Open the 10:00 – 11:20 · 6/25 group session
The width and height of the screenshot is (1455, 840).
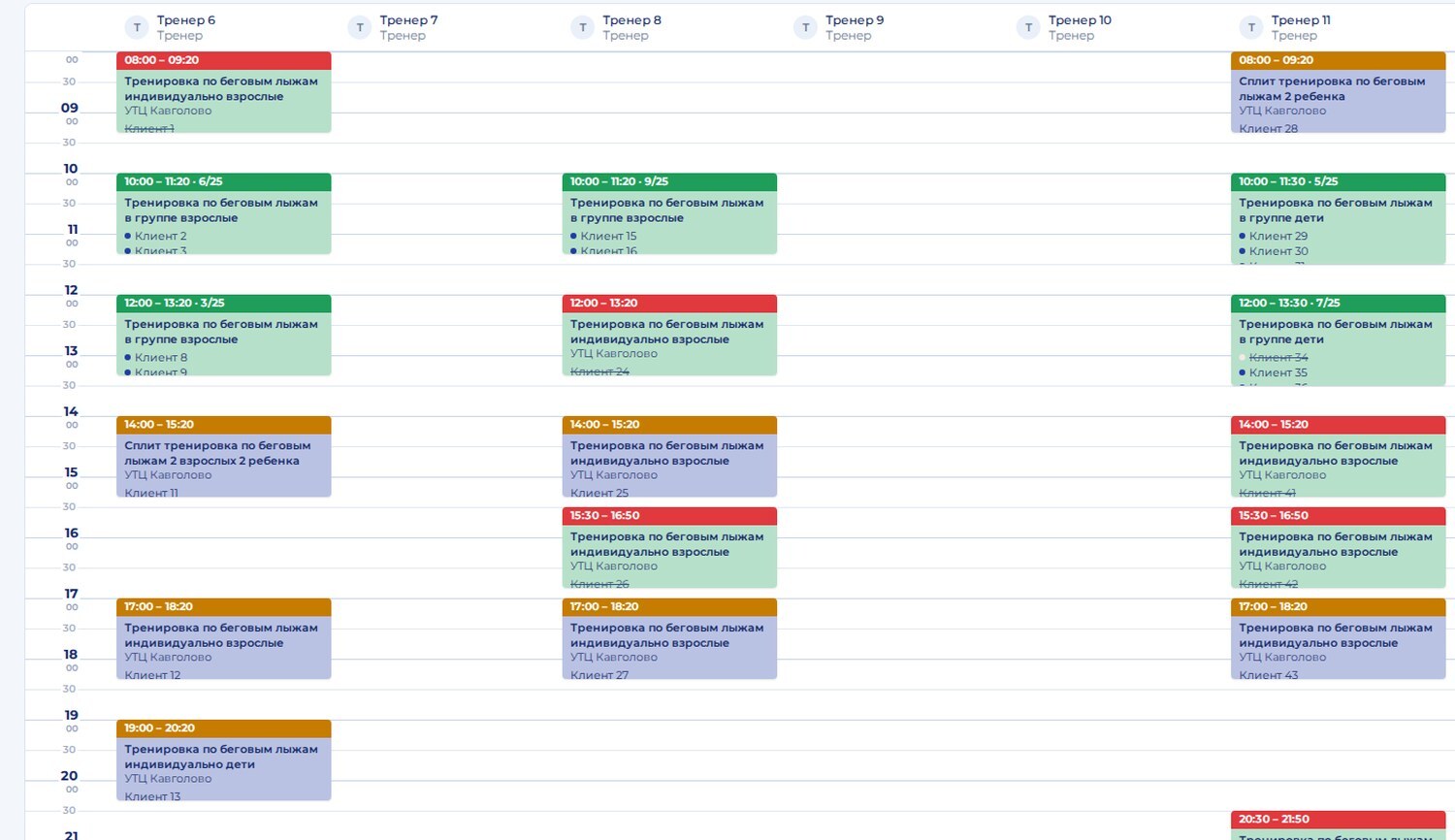click(224, 213)
